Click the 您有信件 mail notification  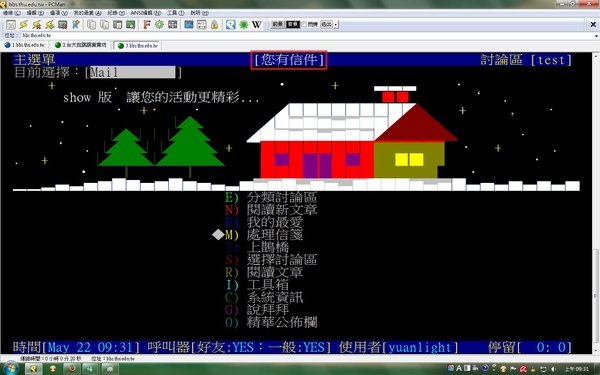pyautogui.click(x=289, y=60)
